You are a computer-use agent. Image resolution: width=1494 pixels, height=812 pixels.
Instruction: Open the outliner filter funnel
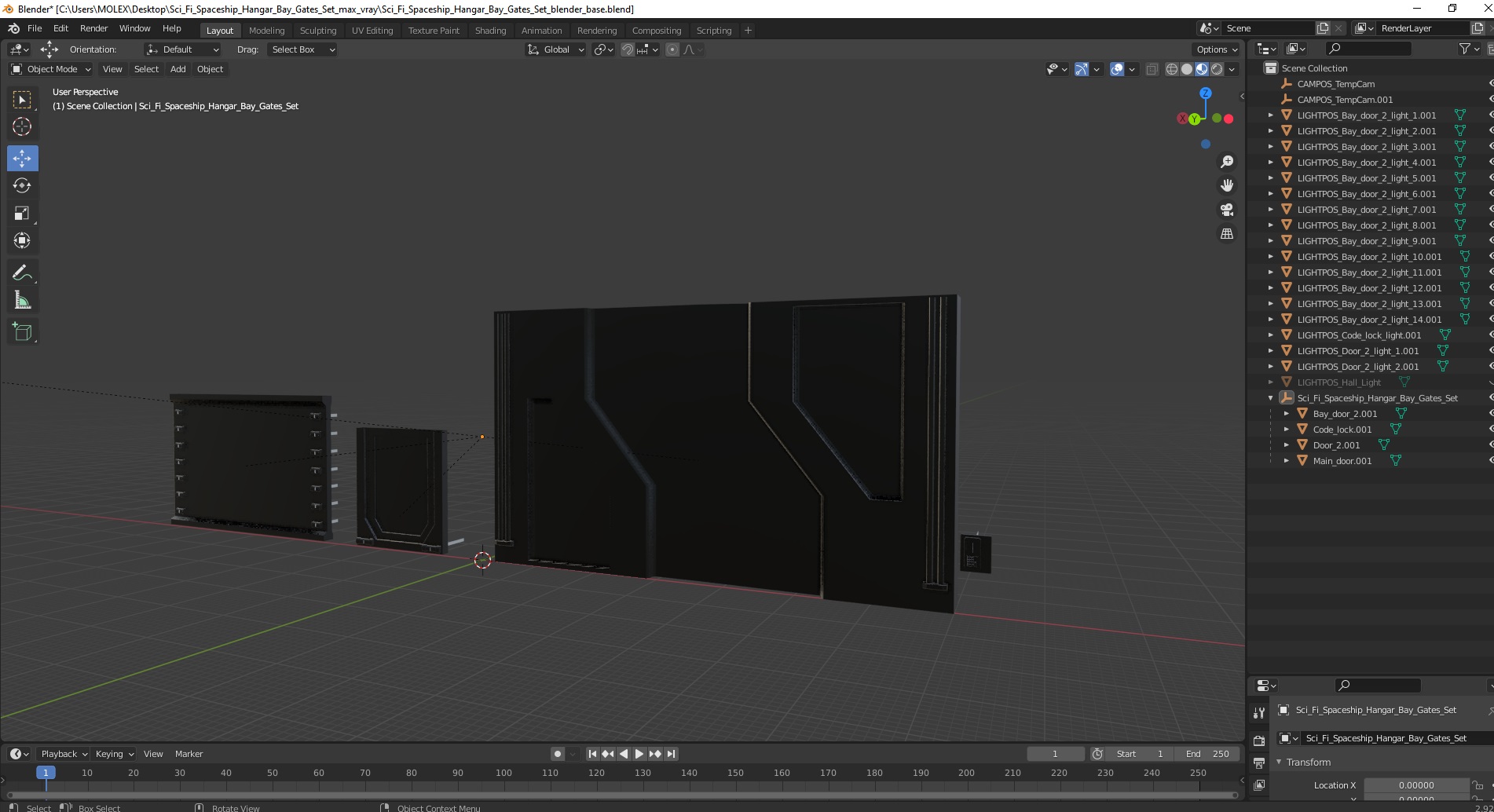(x=1464, y=49)
